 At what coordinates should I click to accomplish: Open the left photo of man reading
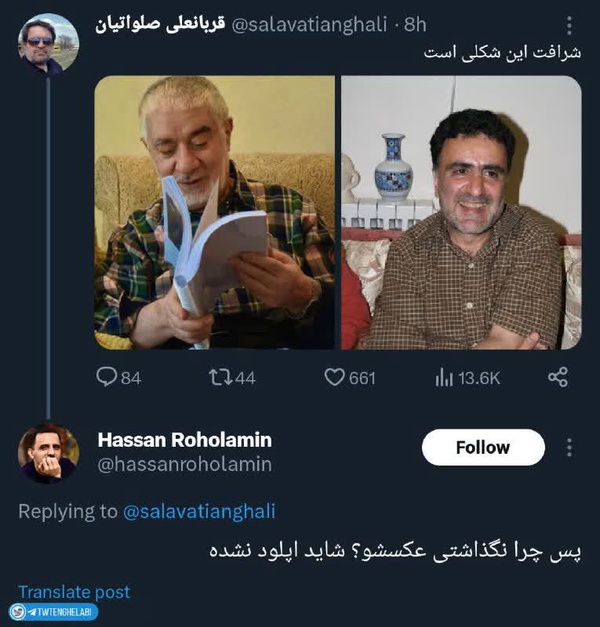tap(215, 212)
